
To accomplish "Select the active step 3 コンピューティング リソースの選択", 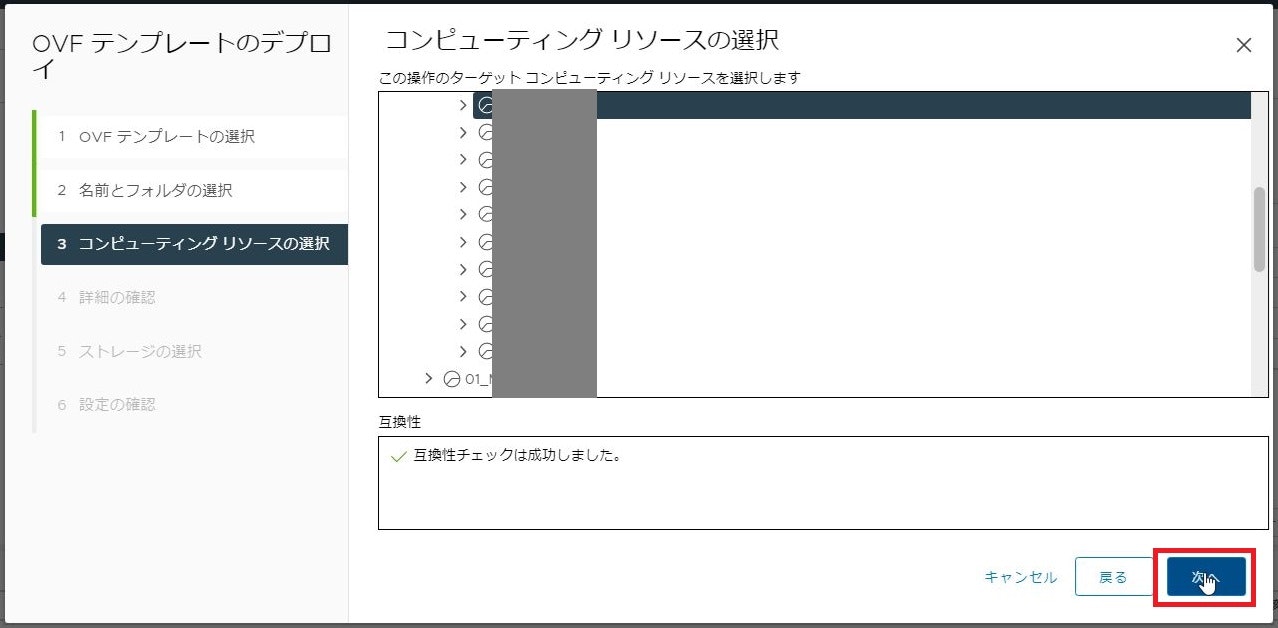I will (x=194, y=244).
